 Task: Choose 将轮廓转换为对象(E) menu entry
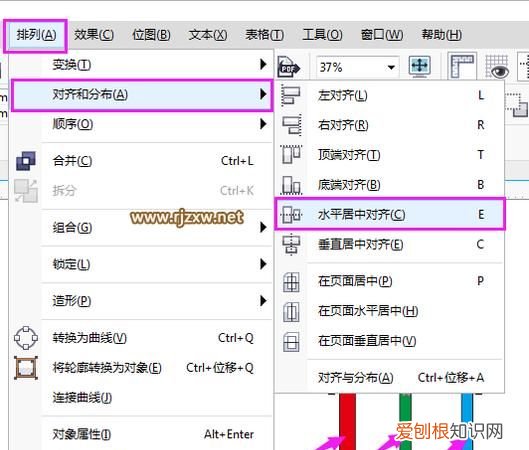[142, 368]
